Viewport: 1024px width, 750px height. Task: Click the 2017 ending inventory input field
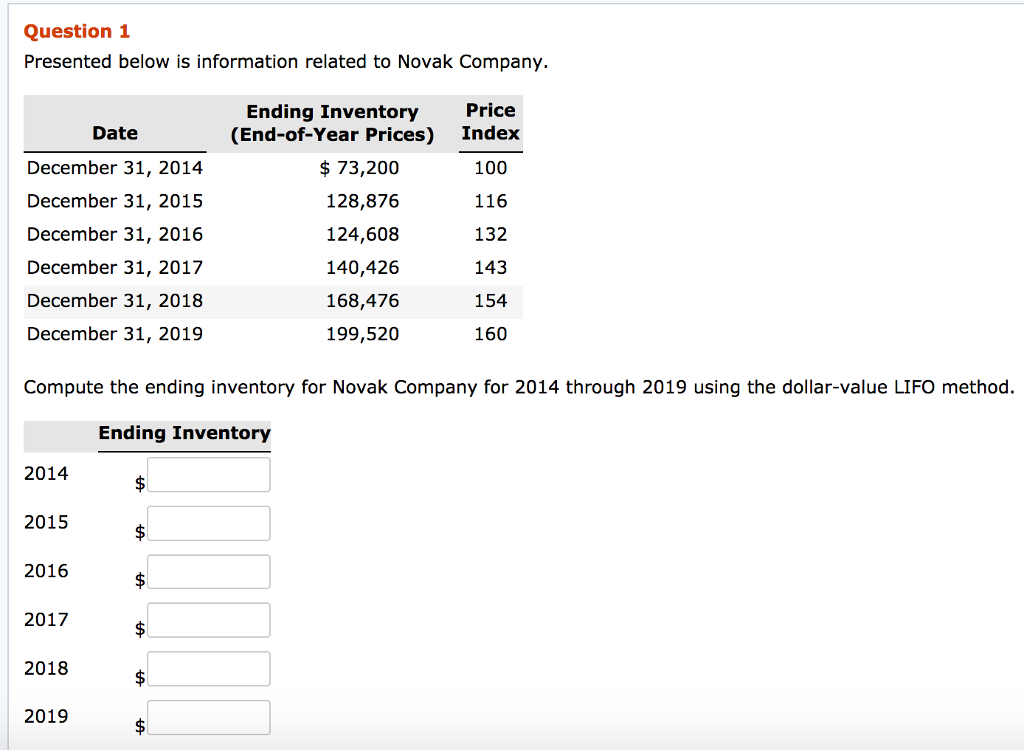208,620
